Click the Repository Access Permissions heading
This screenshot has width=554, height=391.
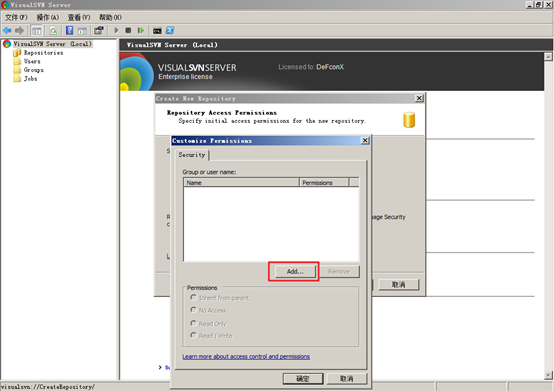222,113
